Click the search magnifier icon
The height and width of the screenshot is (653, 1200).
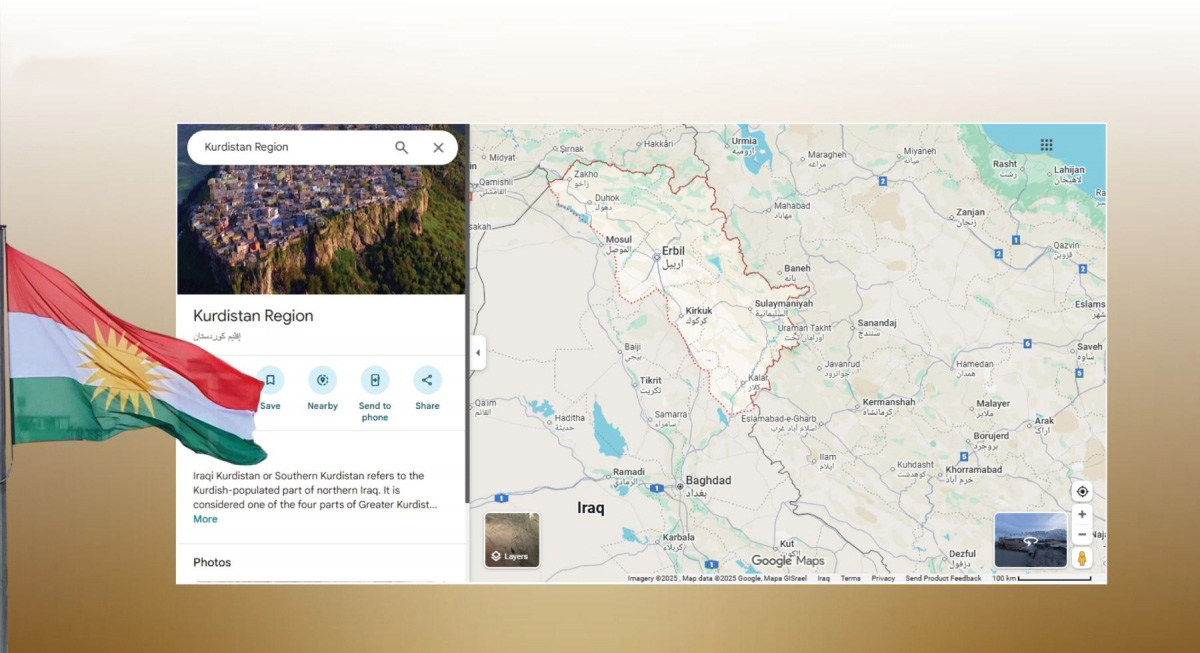[x=401, y=147]
